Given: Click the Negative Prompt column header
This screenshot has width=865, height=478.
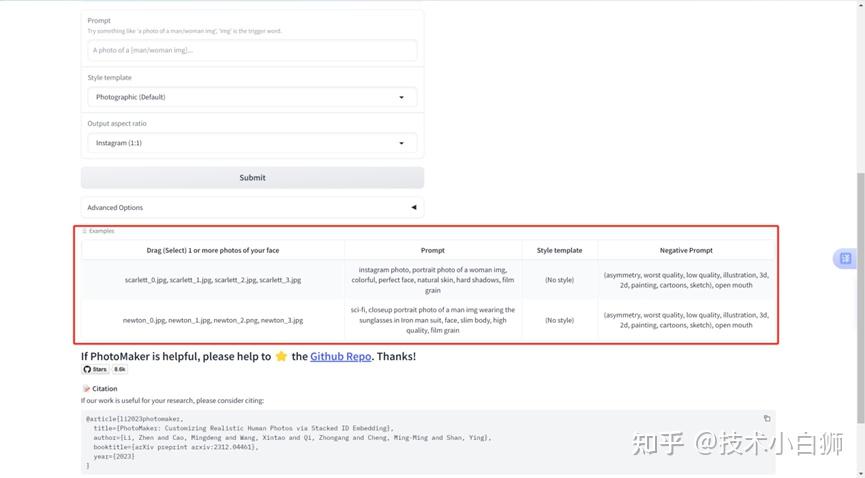Looking at the screenshot, I should click(686, 250).
